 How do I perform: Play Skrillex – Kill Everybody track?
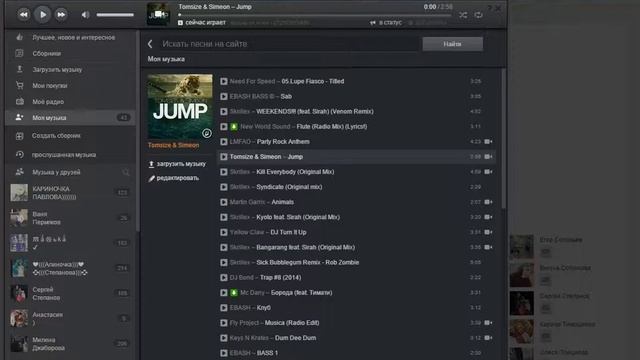pos(224,172)
